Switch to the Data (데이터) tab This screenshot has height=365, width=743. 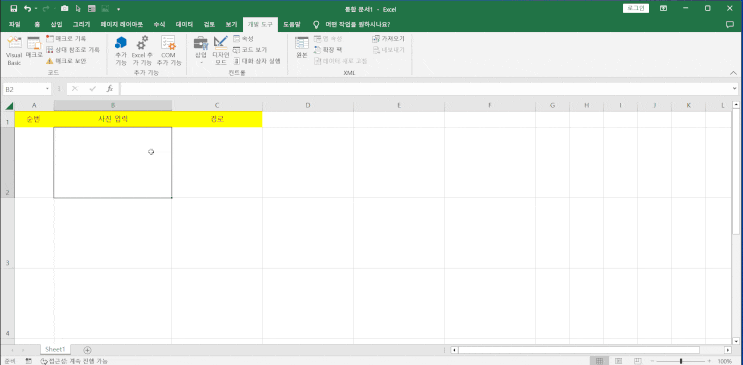click(x=184, y=24)
